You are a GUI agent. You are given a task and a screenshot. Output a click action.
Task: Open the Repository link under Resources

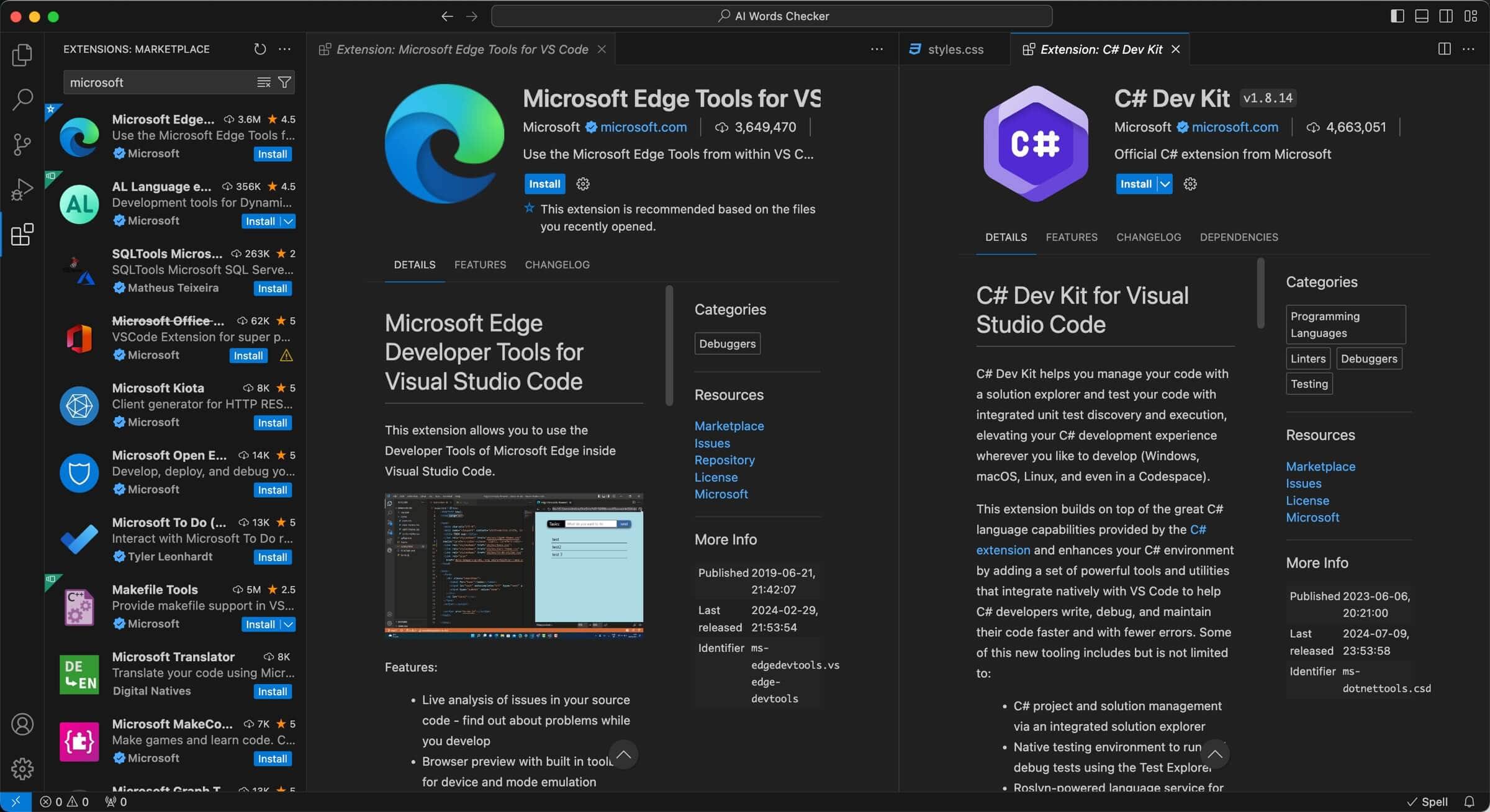[724, 460]
